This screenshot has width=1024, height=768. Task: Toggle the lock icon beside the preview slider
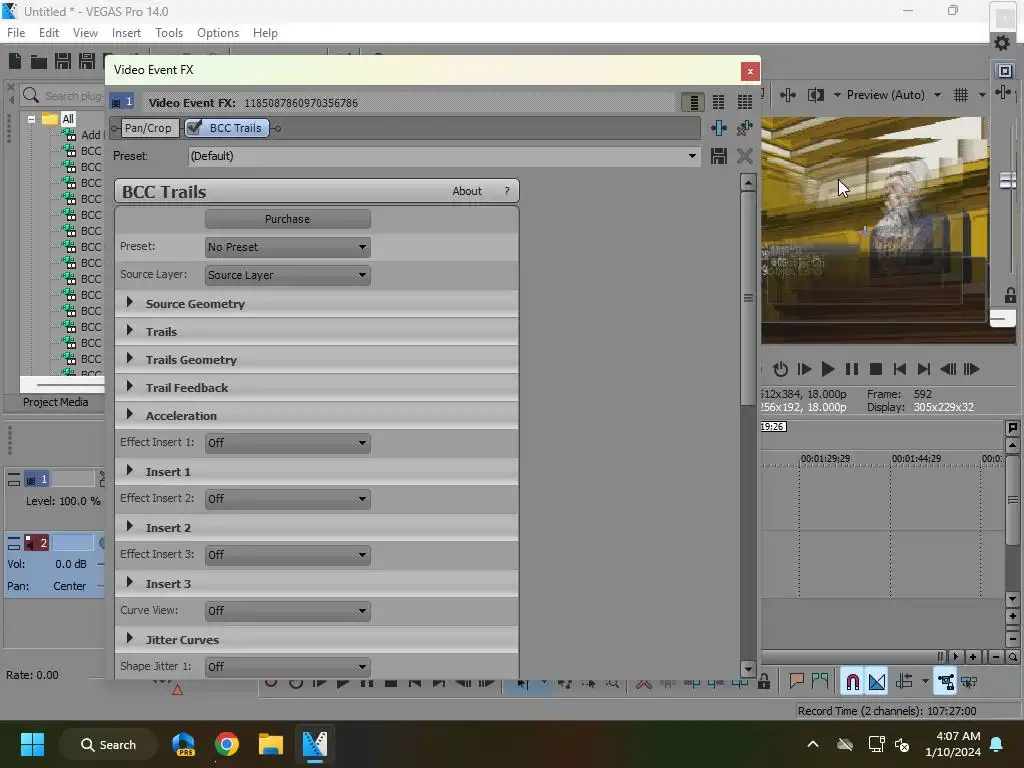[1010, 295]
